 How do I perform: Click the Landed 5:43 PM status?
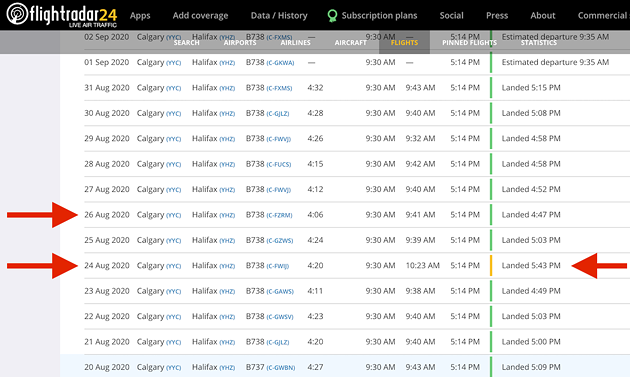[x=531, y=266]
